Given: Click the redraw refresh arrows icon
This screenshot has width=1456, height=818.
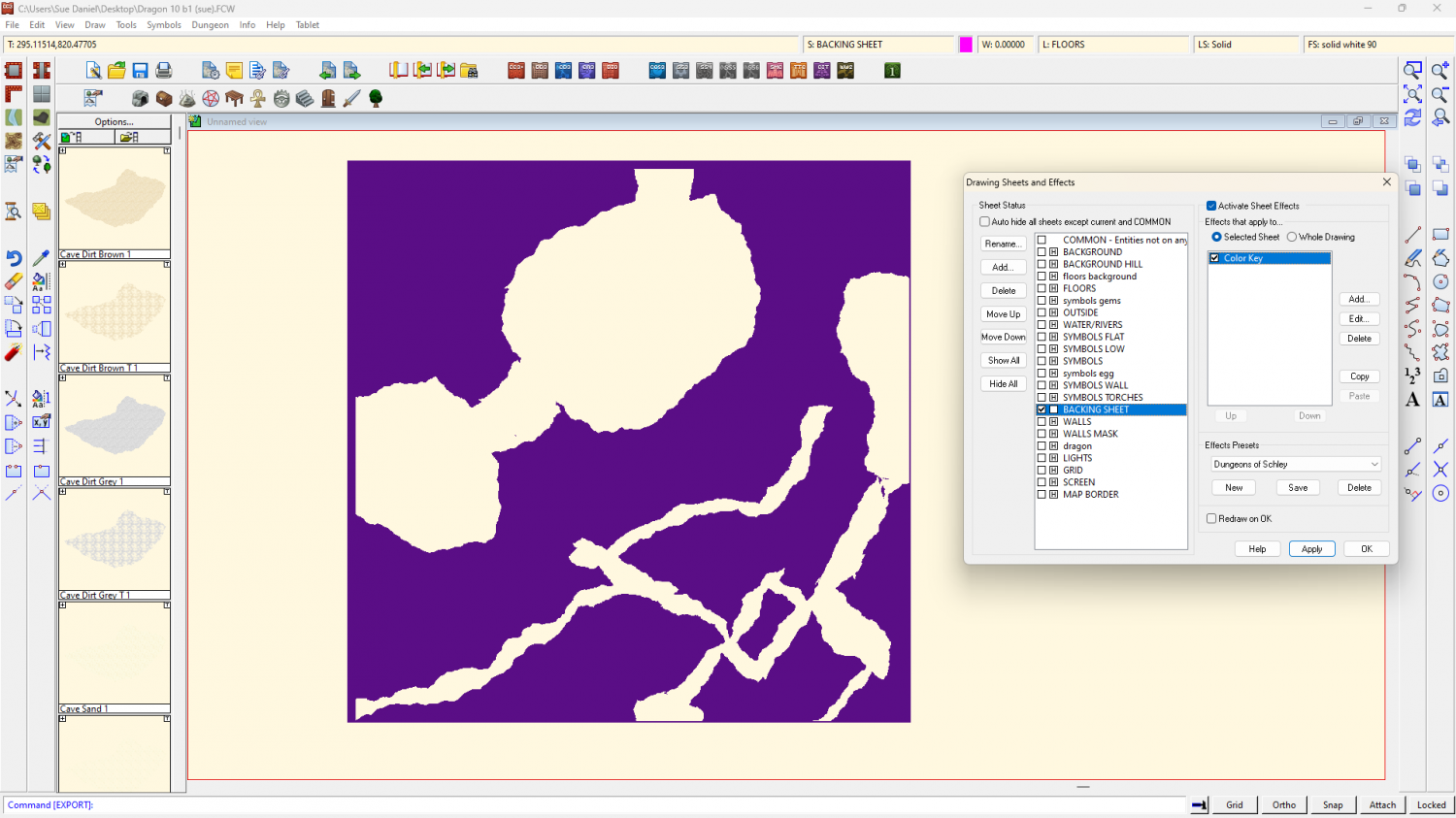Looking at the screenshot, I should (x=1413, y=117).
